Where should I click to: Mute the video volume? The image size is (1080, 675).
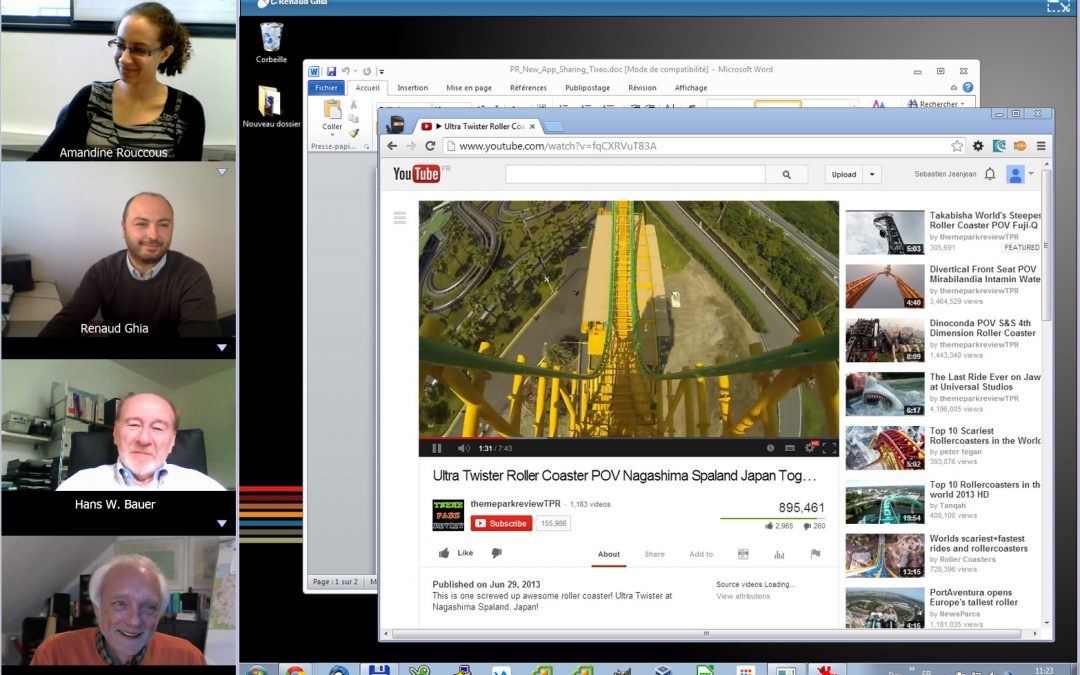click(464, 448)
